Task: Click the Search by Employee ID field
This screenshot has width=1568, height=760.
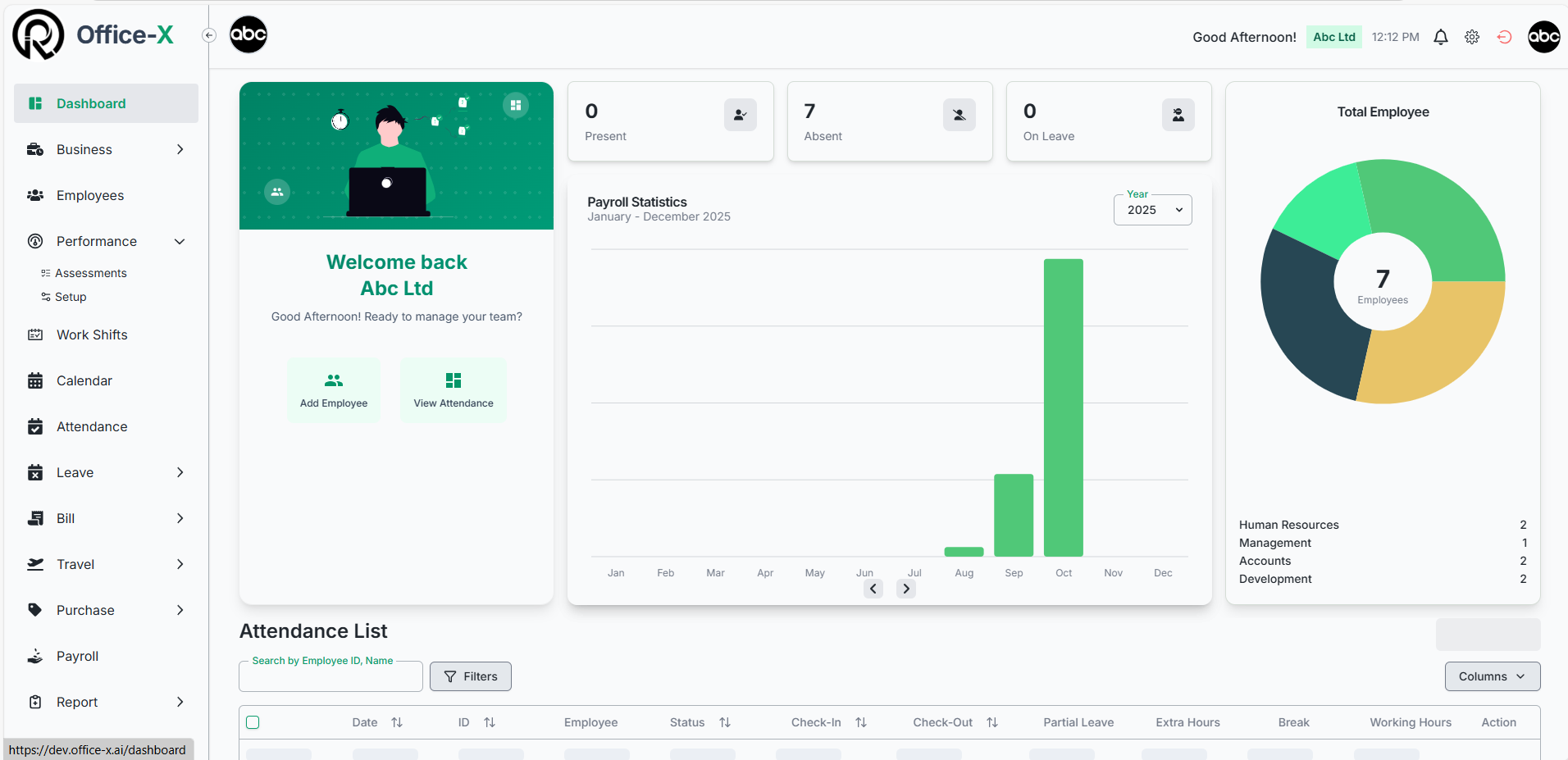Action: tap(330, 677)
